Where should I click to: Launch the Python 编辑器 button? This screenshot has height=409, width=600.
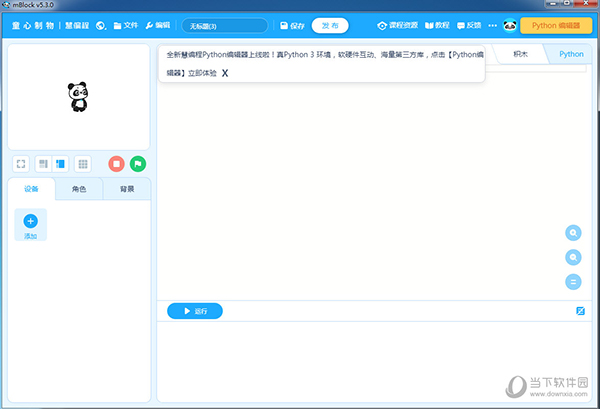pyautogui.click(x=556, y=26)
